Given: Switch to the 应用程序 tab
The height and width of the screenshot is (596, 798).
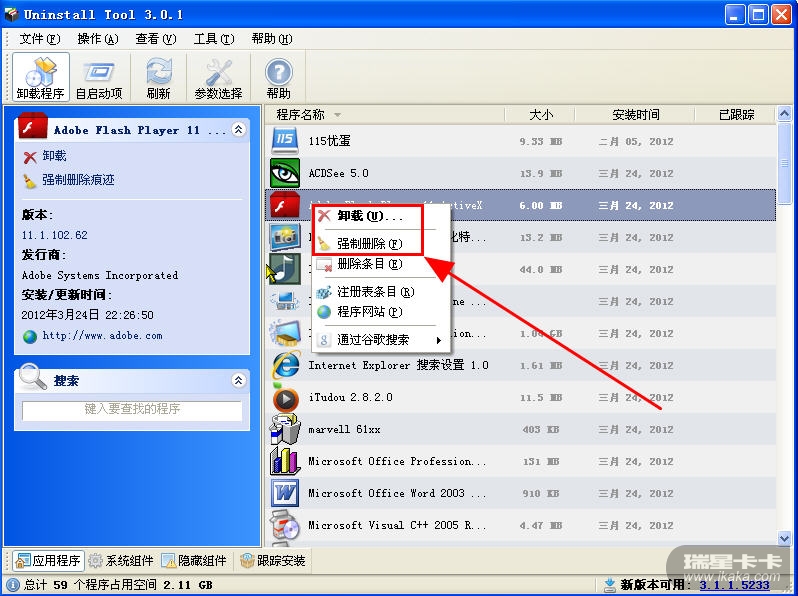Looking at the screenshot, I should click(x=48, y=561).
